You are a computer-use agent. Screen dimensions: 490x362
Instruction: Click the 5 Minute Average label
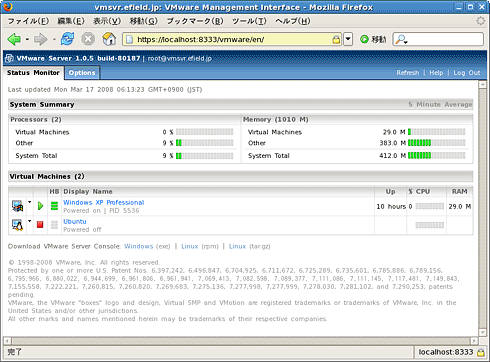[x=440, y=105]
